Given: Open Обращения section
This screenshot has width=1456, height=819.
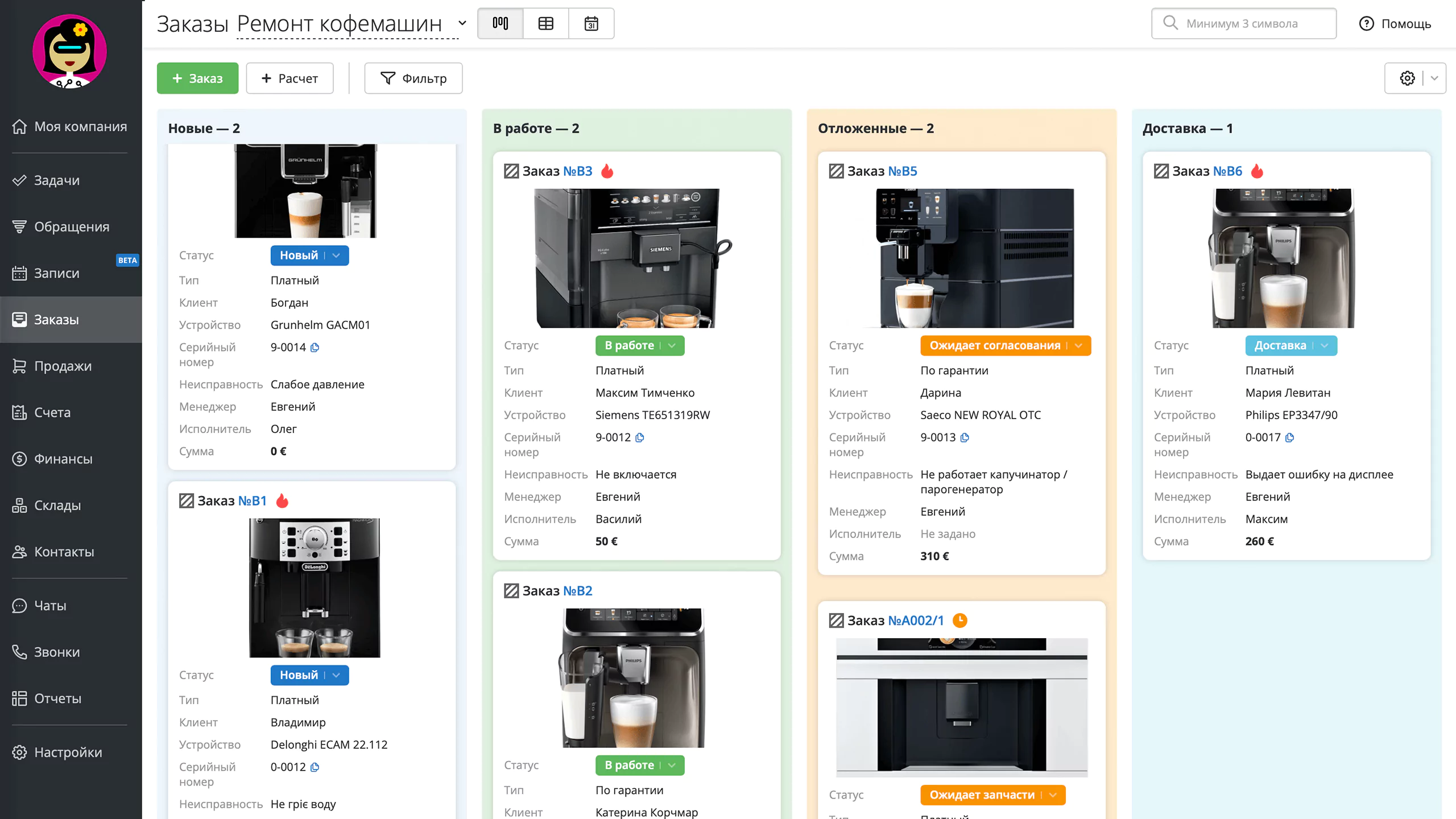Looking at the screenshot, I should [71, 226].
